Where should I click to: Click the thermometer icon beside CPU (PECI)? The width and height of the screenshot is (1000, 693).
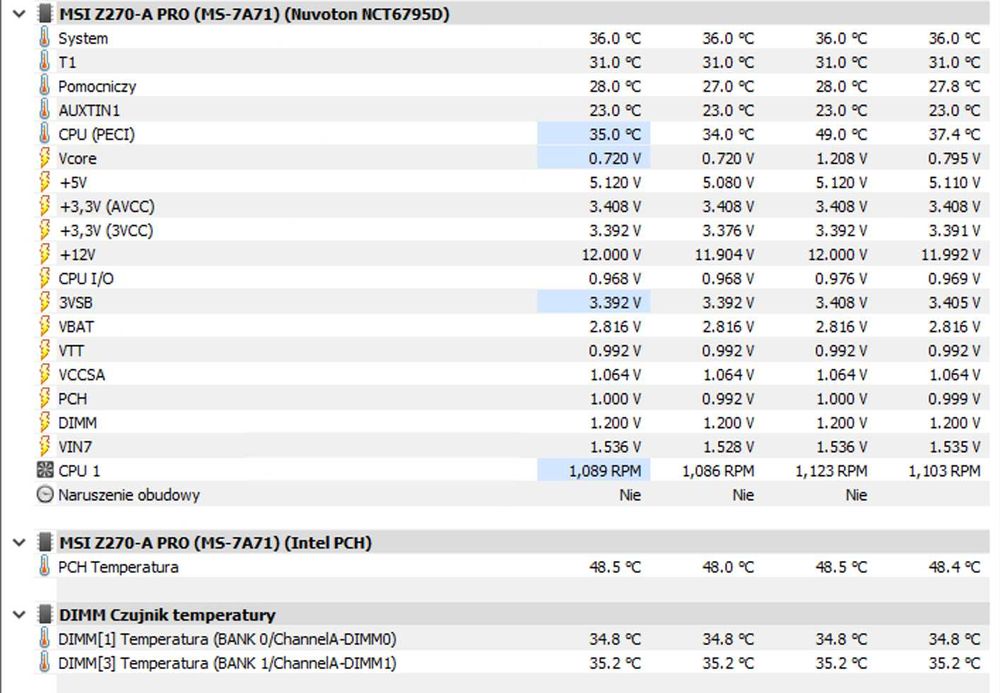click(x=44, y=134)
